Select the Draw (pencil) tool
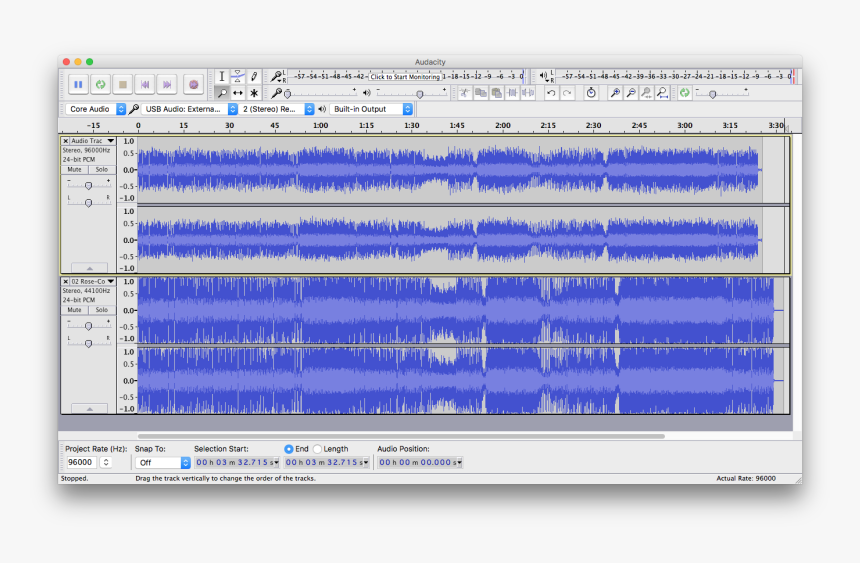 (x=253, y=76)
